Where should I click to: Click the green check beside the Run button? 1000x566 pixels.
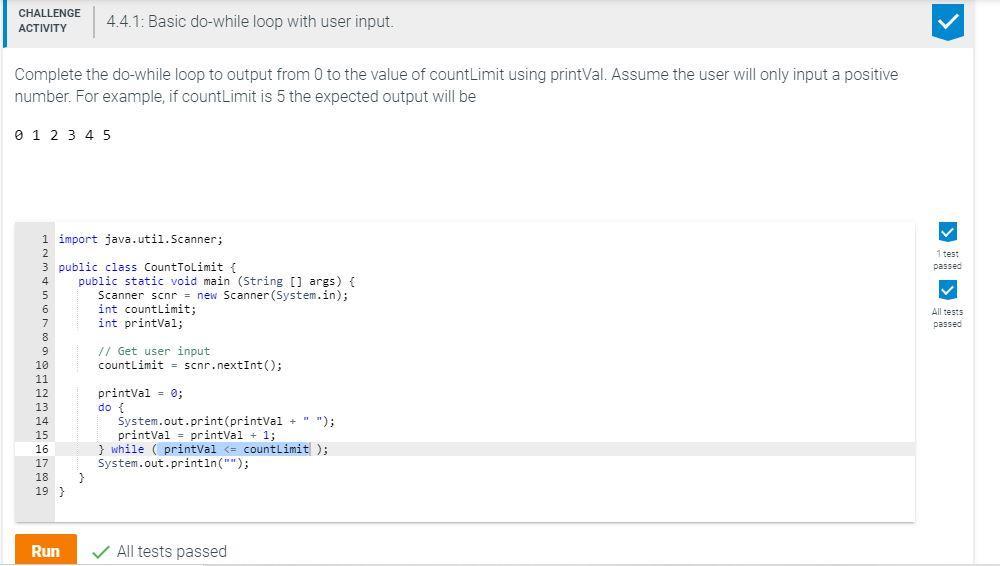[100, 552]
